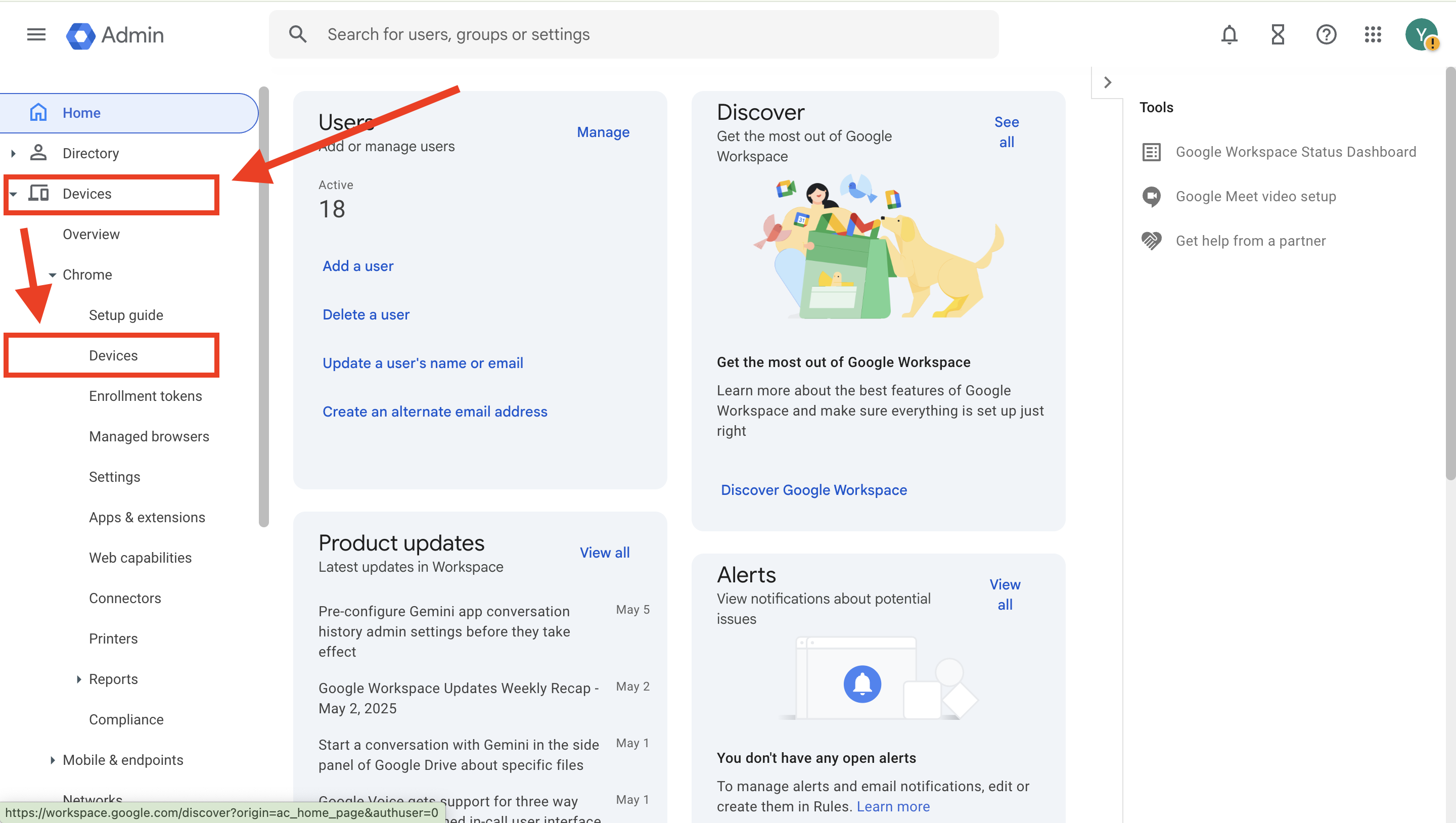Click Discover Google Workspace link

tap(813, 490)
